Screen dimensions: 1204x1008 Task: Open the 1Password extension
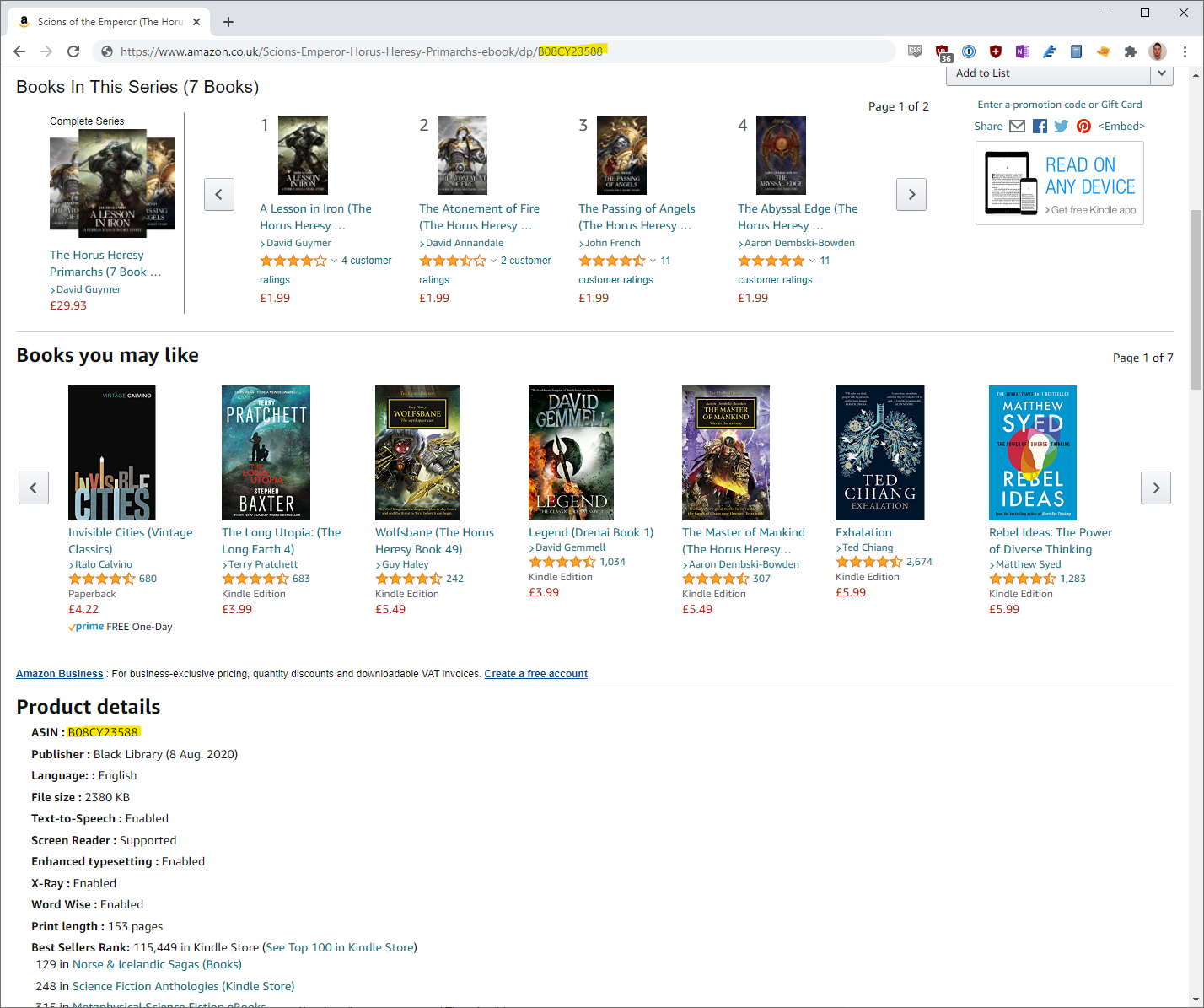(x=969, y=51)
